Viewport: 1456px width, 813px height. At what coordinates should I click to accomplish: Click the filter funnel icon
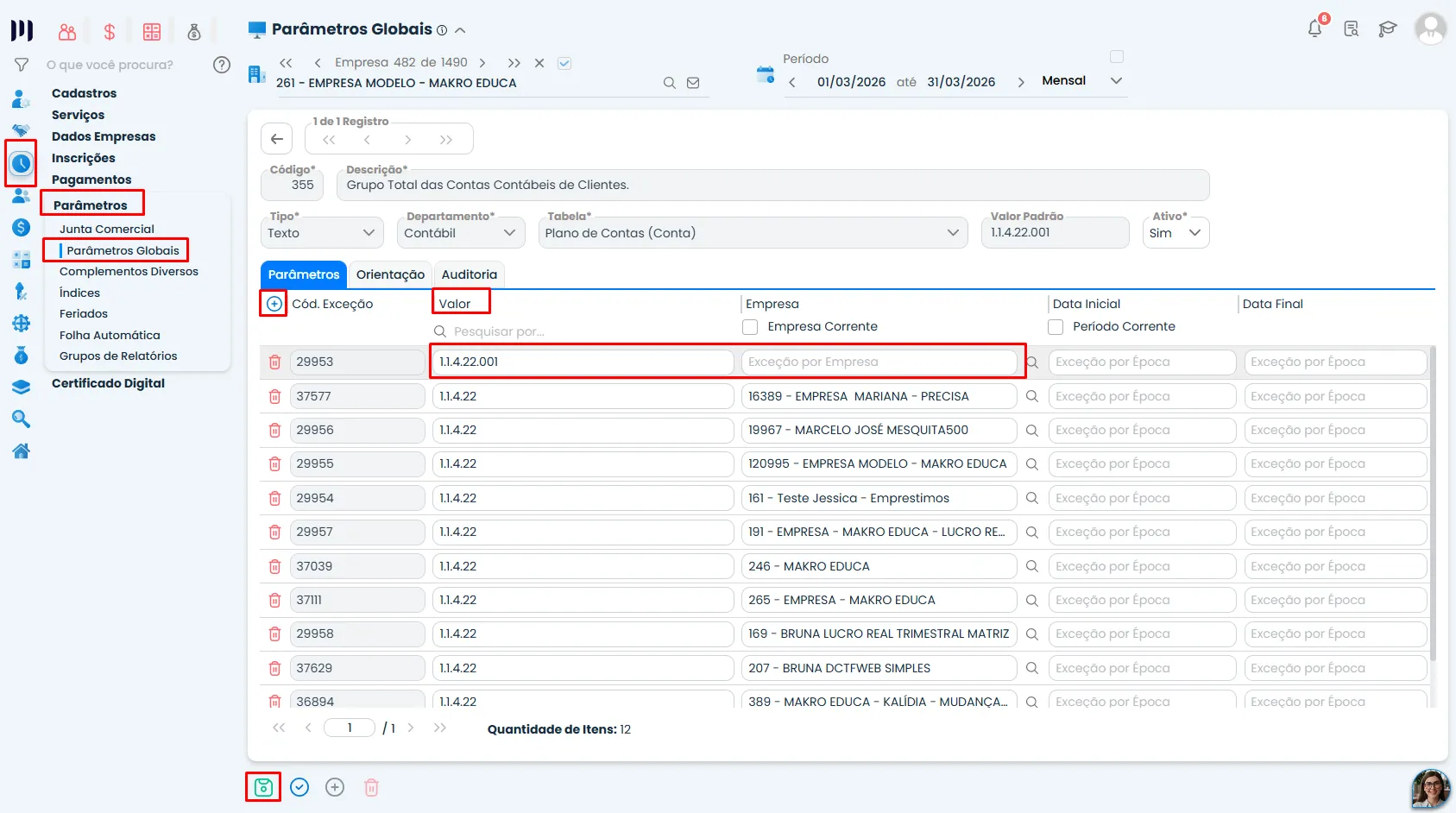tap(22, 65)
